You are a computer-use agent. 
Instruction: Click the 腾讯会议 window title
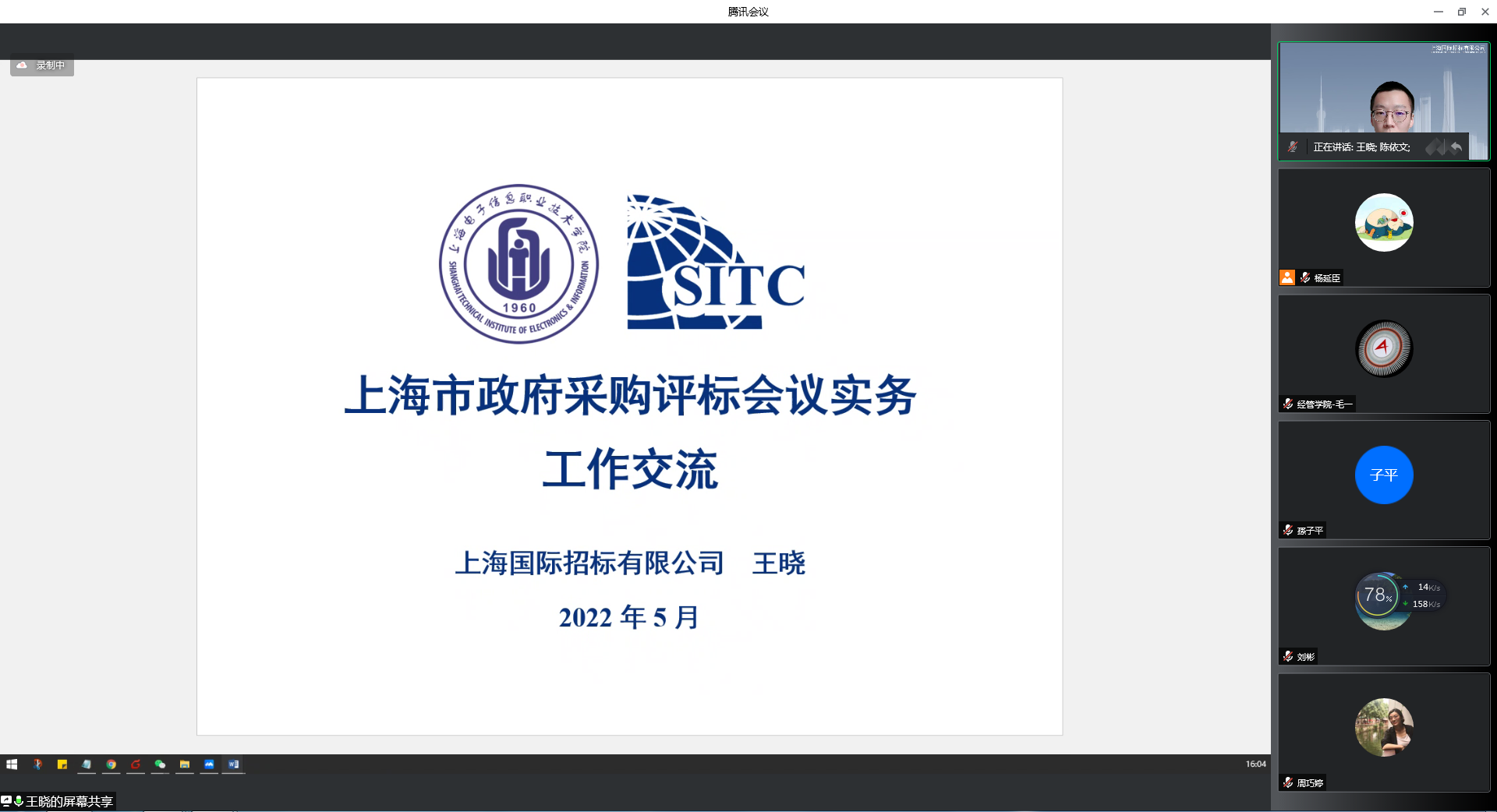pyautogui.click(x=748, y=12)
